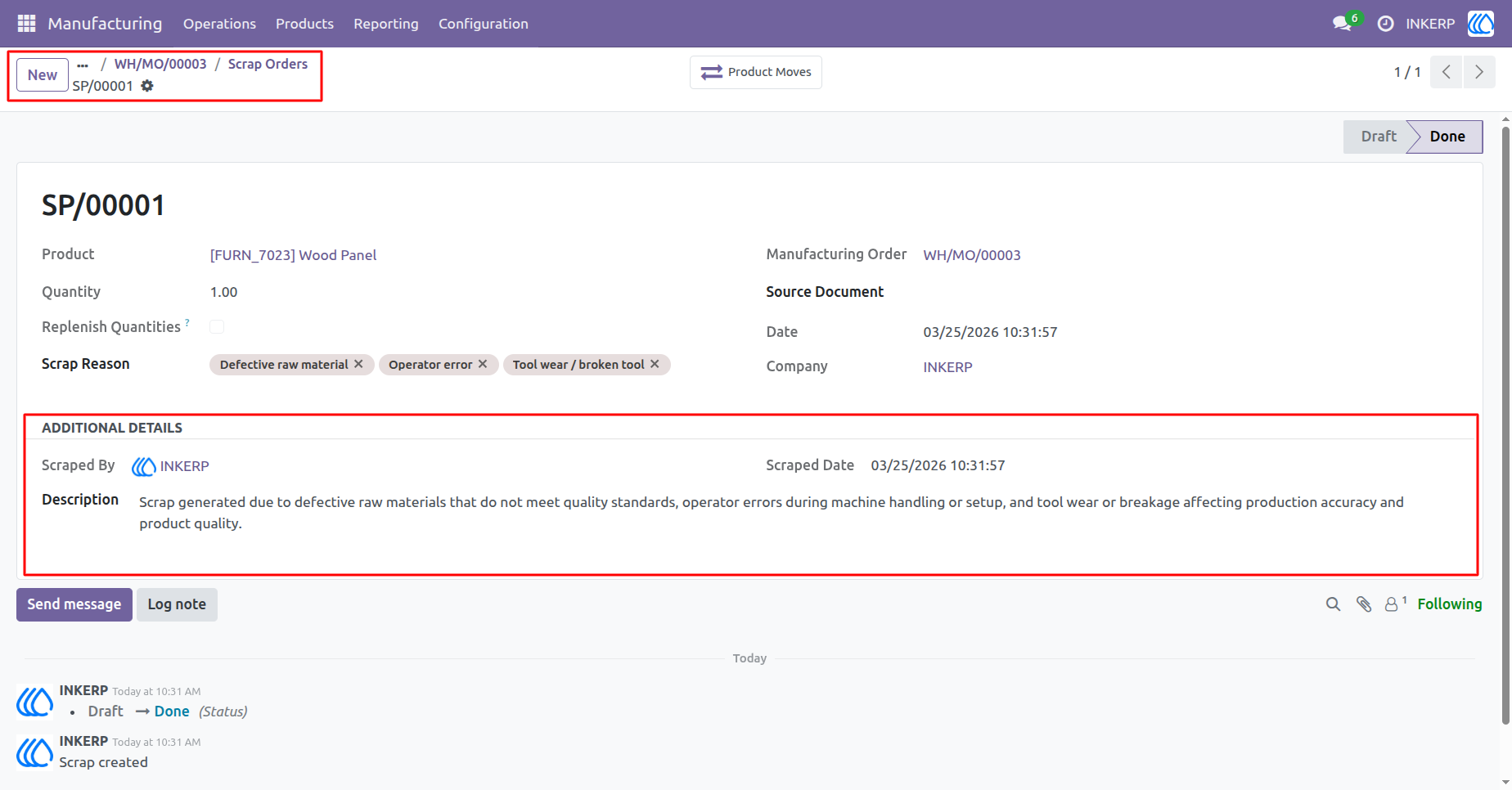Click the INKERP user avatar in navbar
Viewport: 1512px width, 790px height.
[x=1480, y=24]
